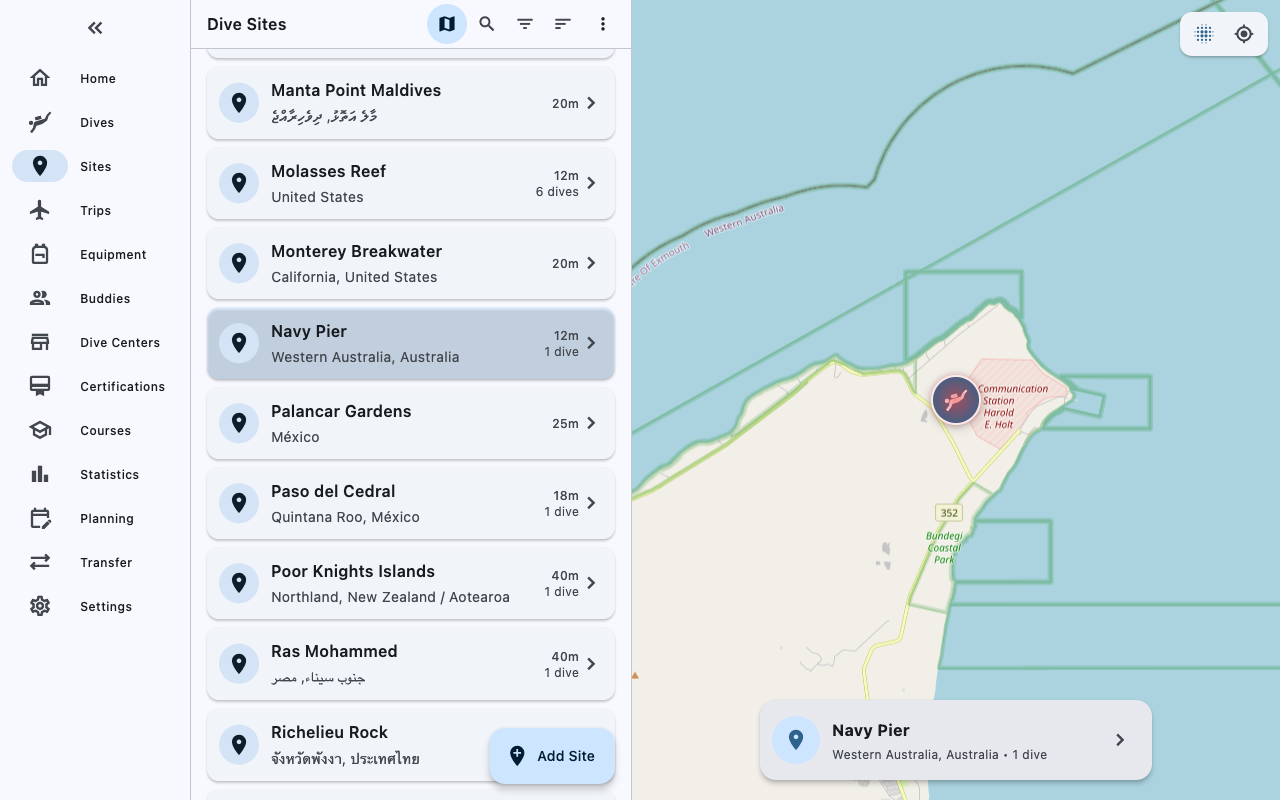Viewport: 1280px width, 800px height.
Task: Select the Sites navigation item
Action: 95,166
